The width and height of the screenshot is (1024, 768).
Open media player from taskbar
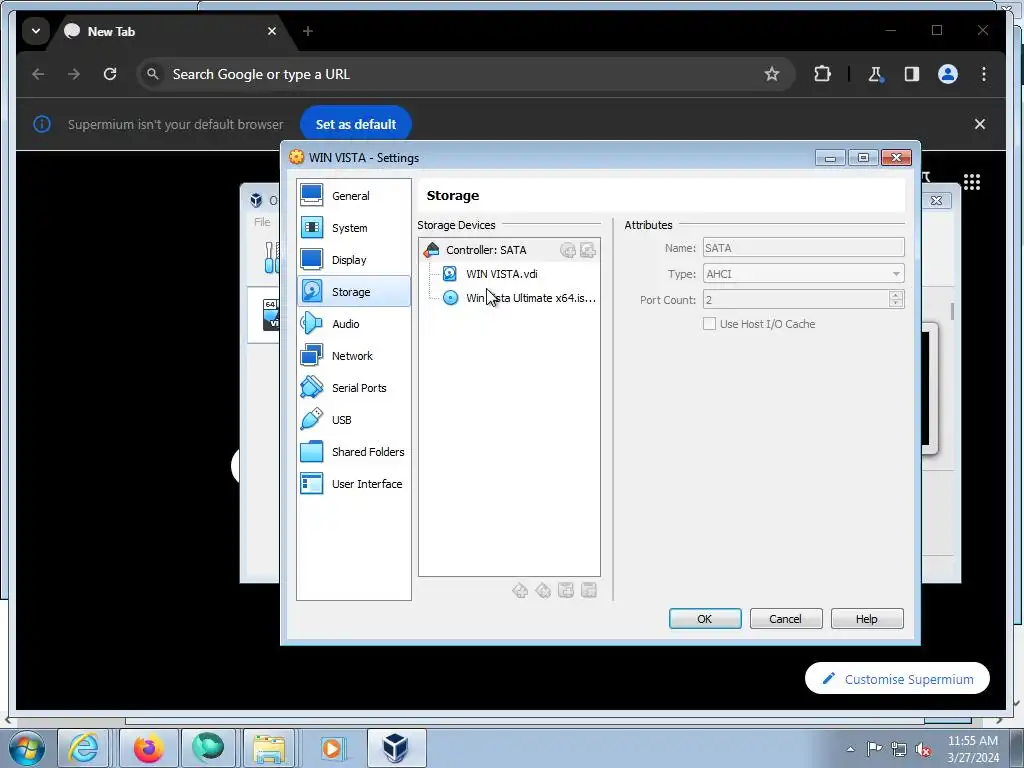click(x=332, y=748)
